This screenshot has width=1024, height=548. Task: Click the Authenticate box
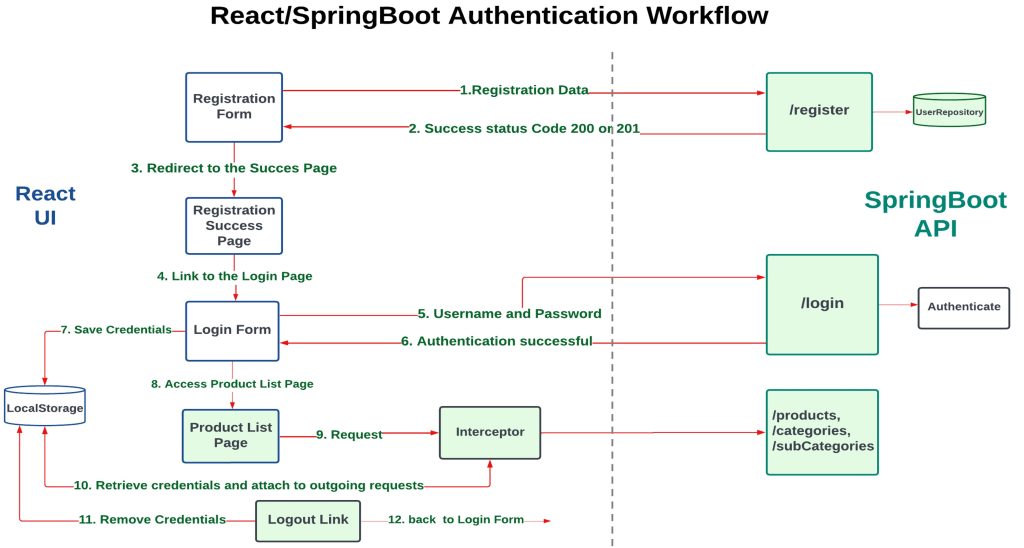963,307
